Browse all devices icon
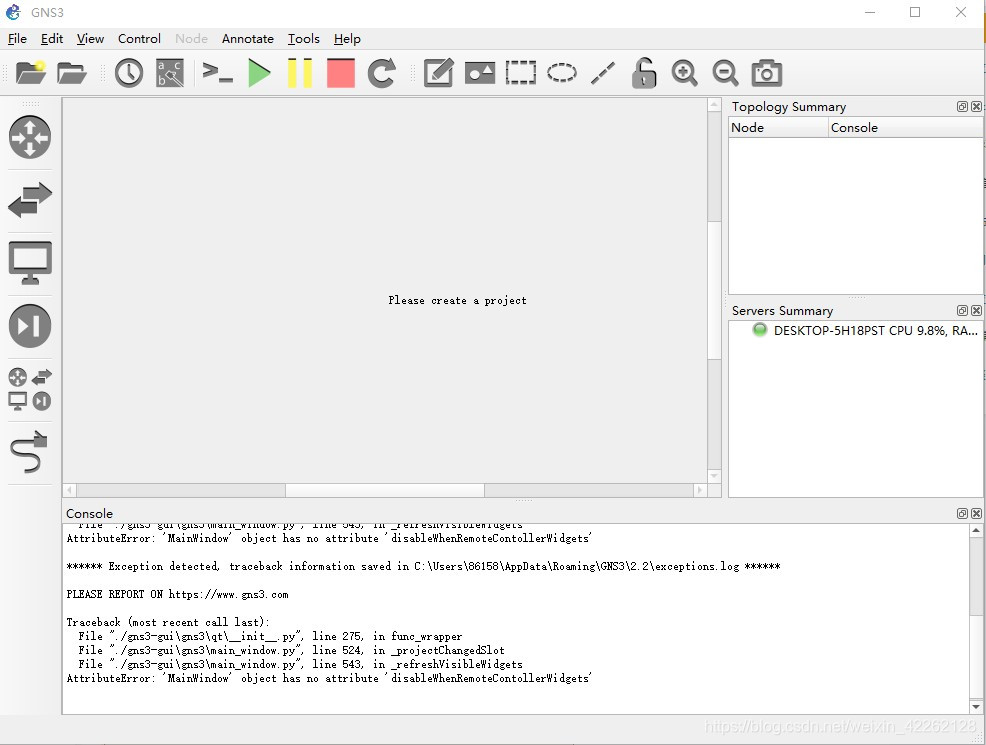 click(30, 389)
